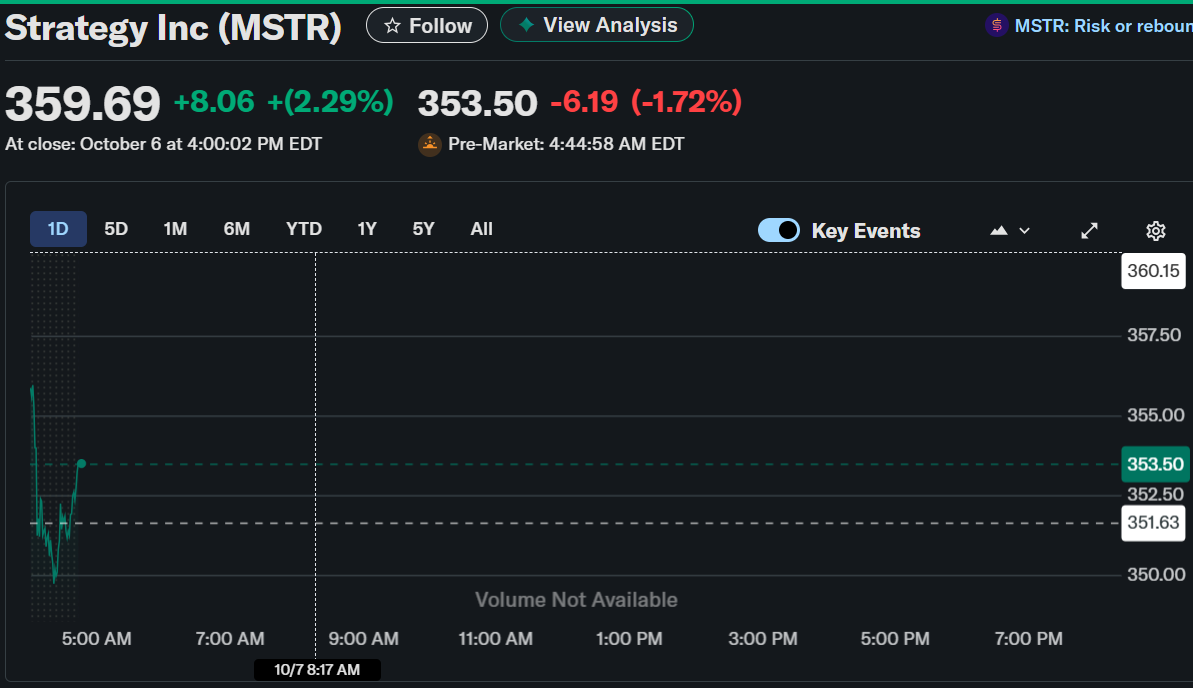
Task: Switch to the 5D range
Action: (116, 229)
